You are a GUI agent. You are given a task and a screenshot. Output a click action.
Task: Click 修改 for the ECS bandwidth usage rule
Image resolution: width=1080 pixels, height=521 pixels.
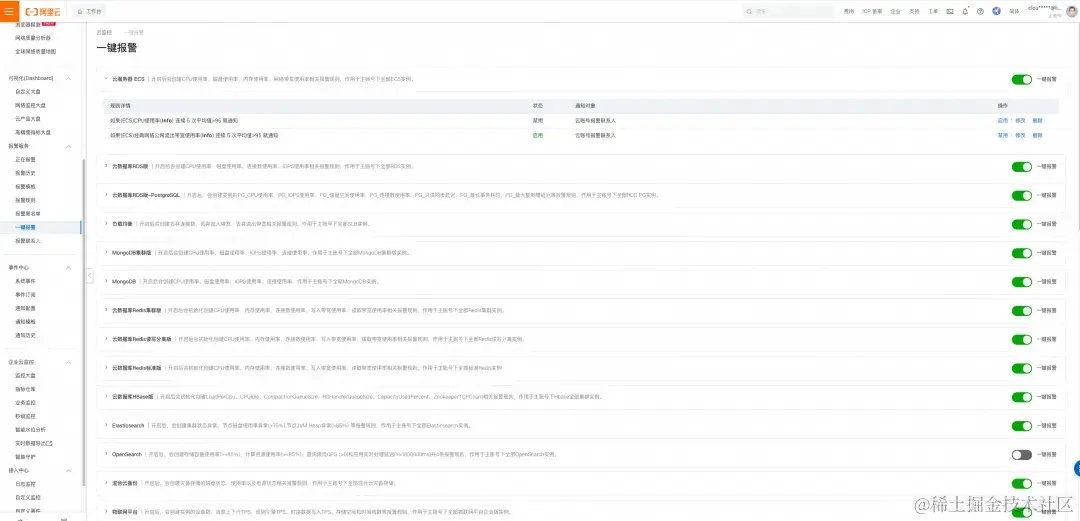1020,136
